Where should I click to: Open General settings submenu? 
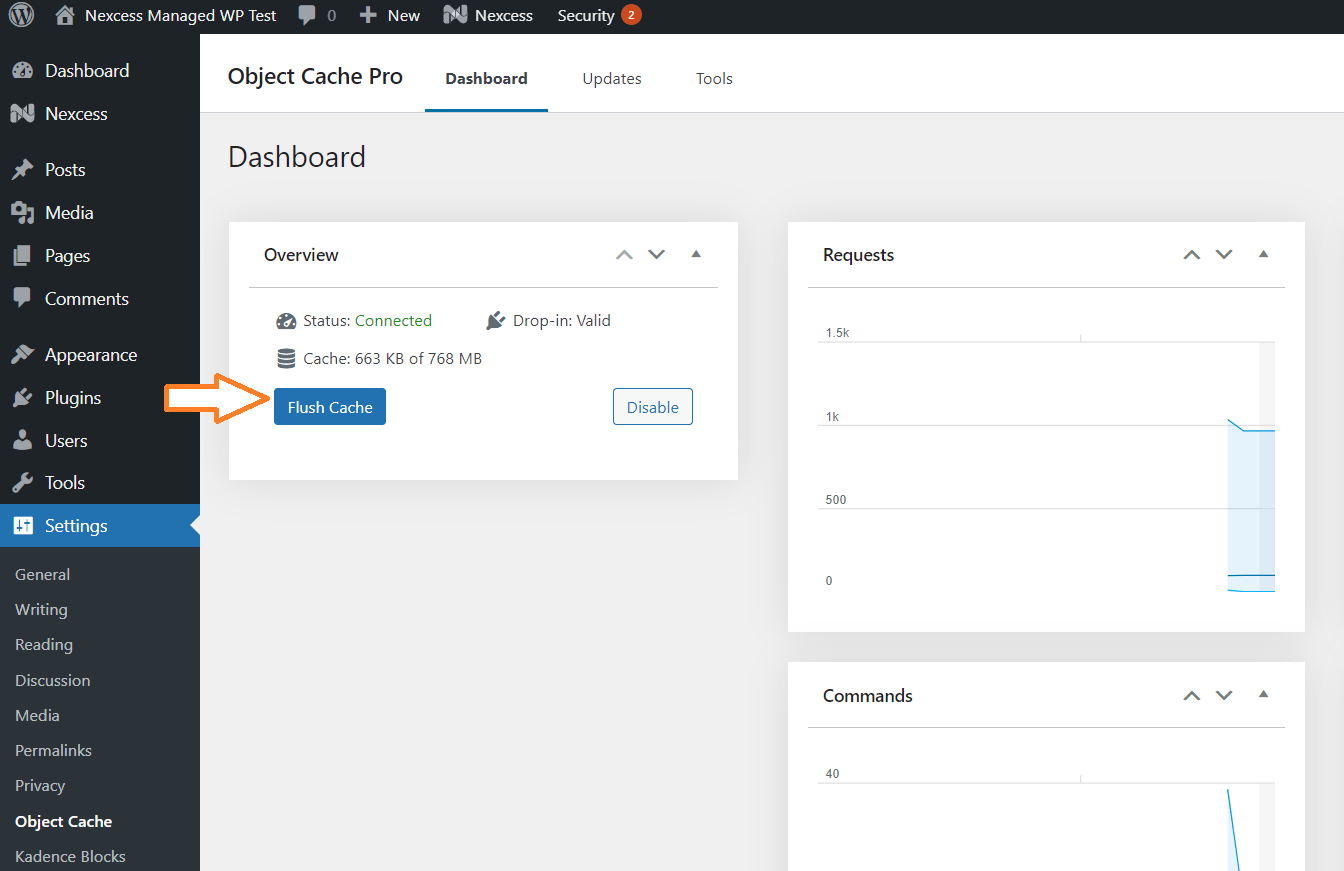point(42,575)
